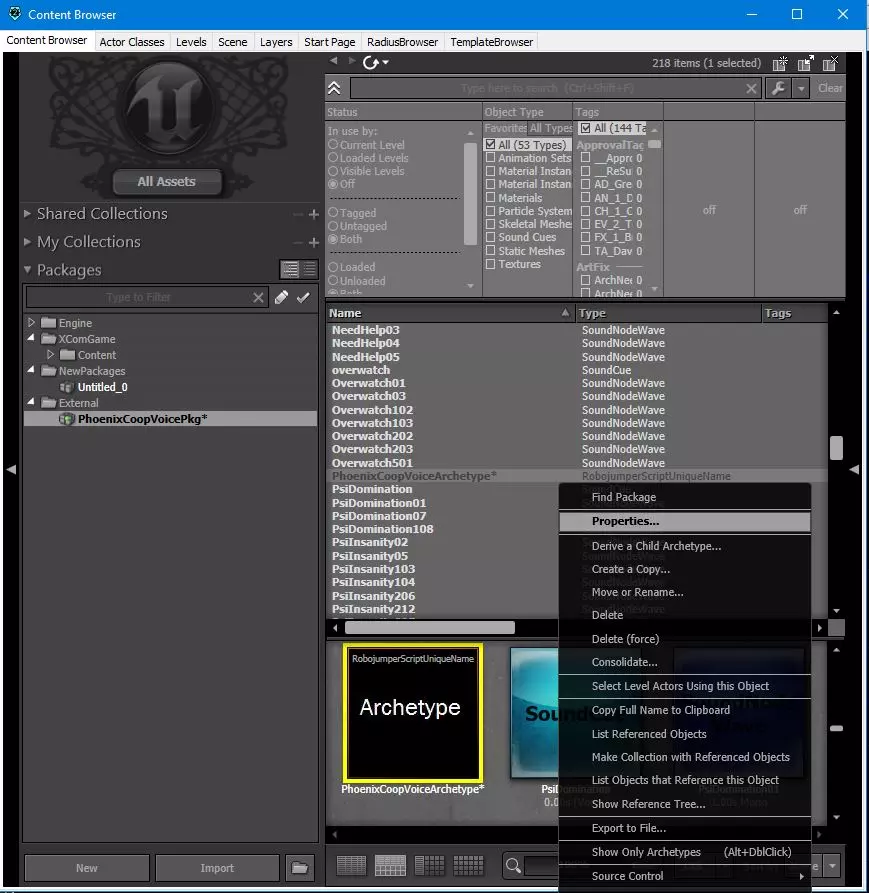Expand the Engine package folder
Screen dimensions: 869x893
click(32, 322)
